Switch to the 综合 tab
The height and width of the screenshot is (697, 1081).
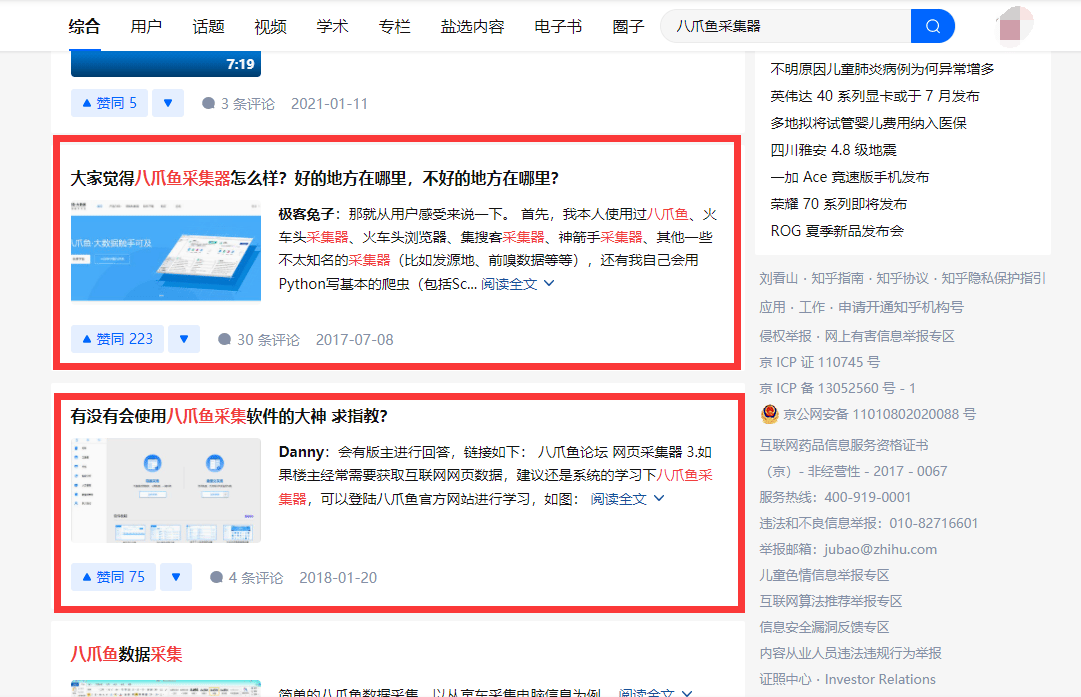[x=84, y=26]
